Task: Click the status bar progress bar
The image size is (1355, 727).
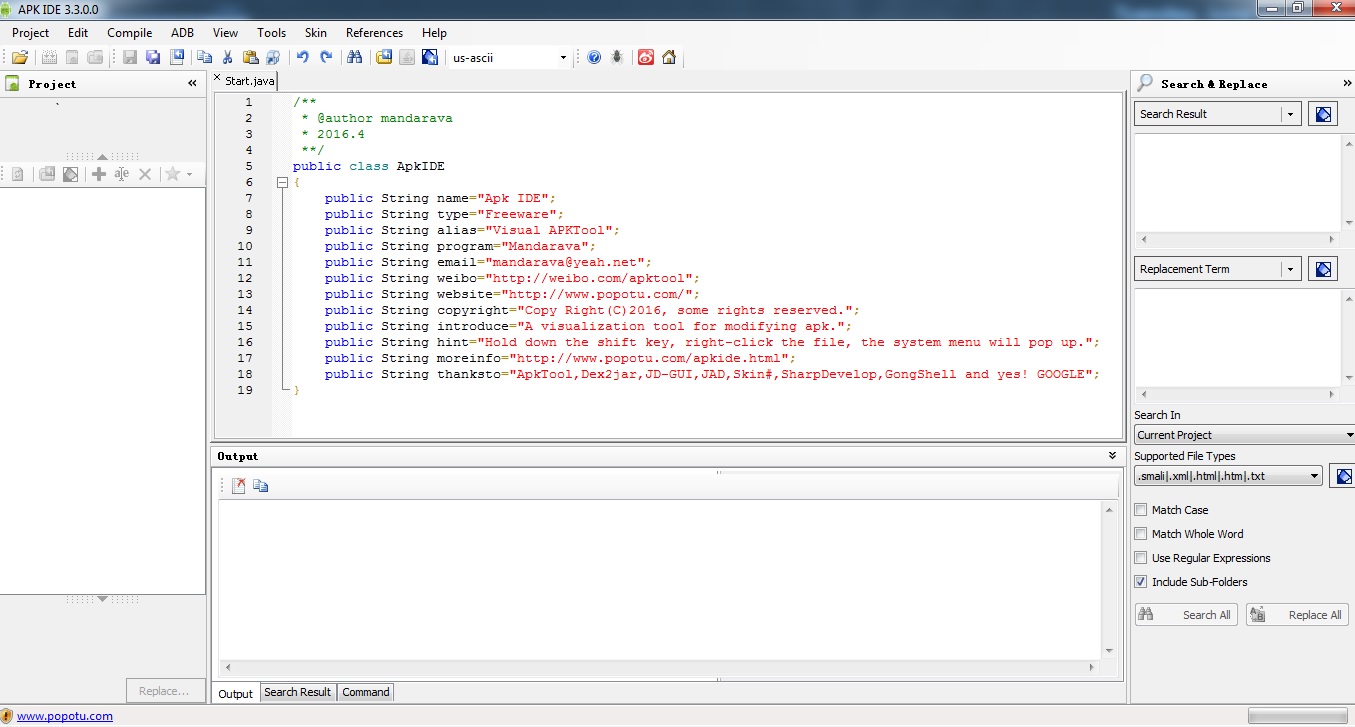Action: (x=1298, y=716)
